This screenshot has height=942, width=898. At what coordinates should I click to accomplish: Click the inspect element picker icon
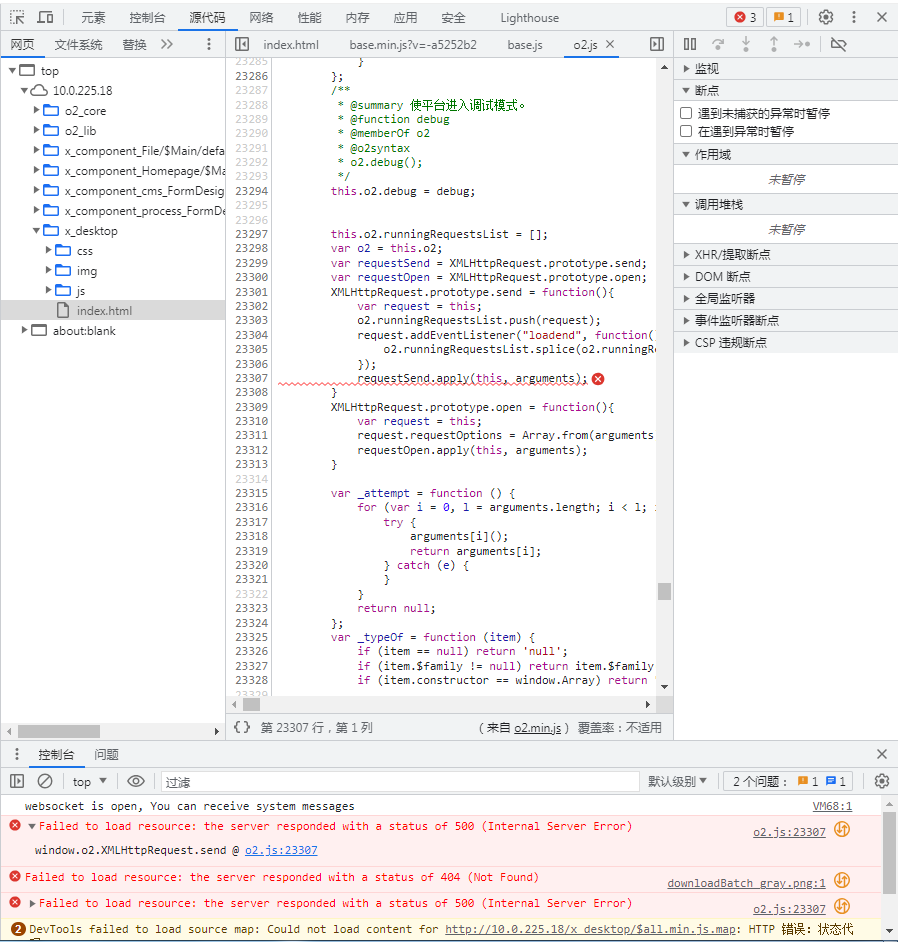tap(17, 17)
